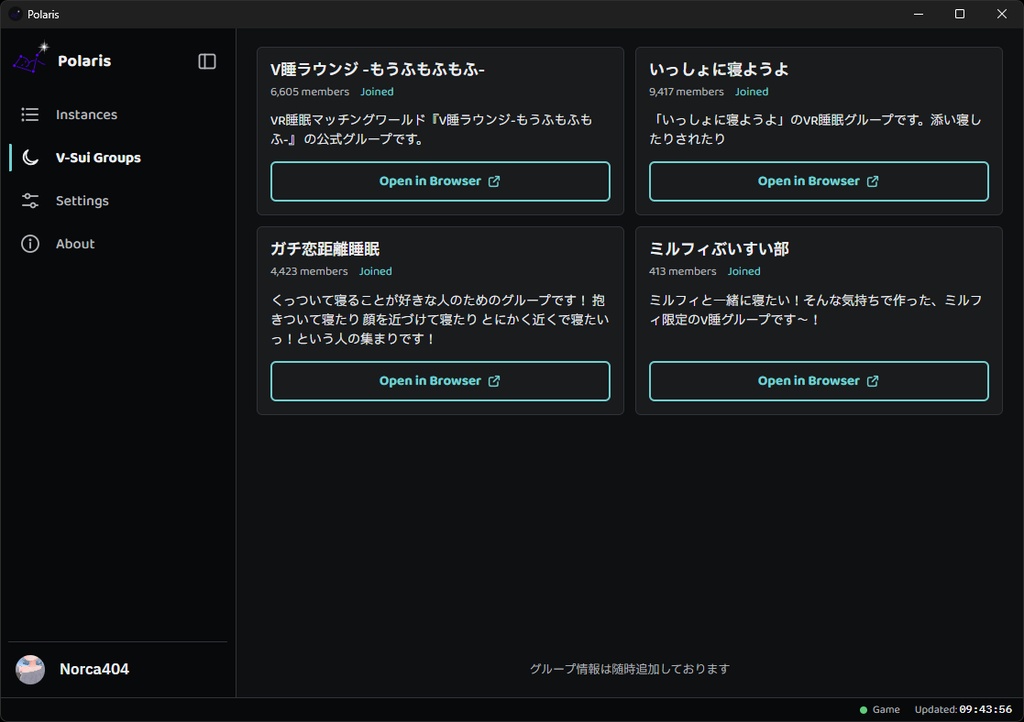Click external link icon on V睡ラウンジ button
1024x722 pixels.
coord(494,181)
